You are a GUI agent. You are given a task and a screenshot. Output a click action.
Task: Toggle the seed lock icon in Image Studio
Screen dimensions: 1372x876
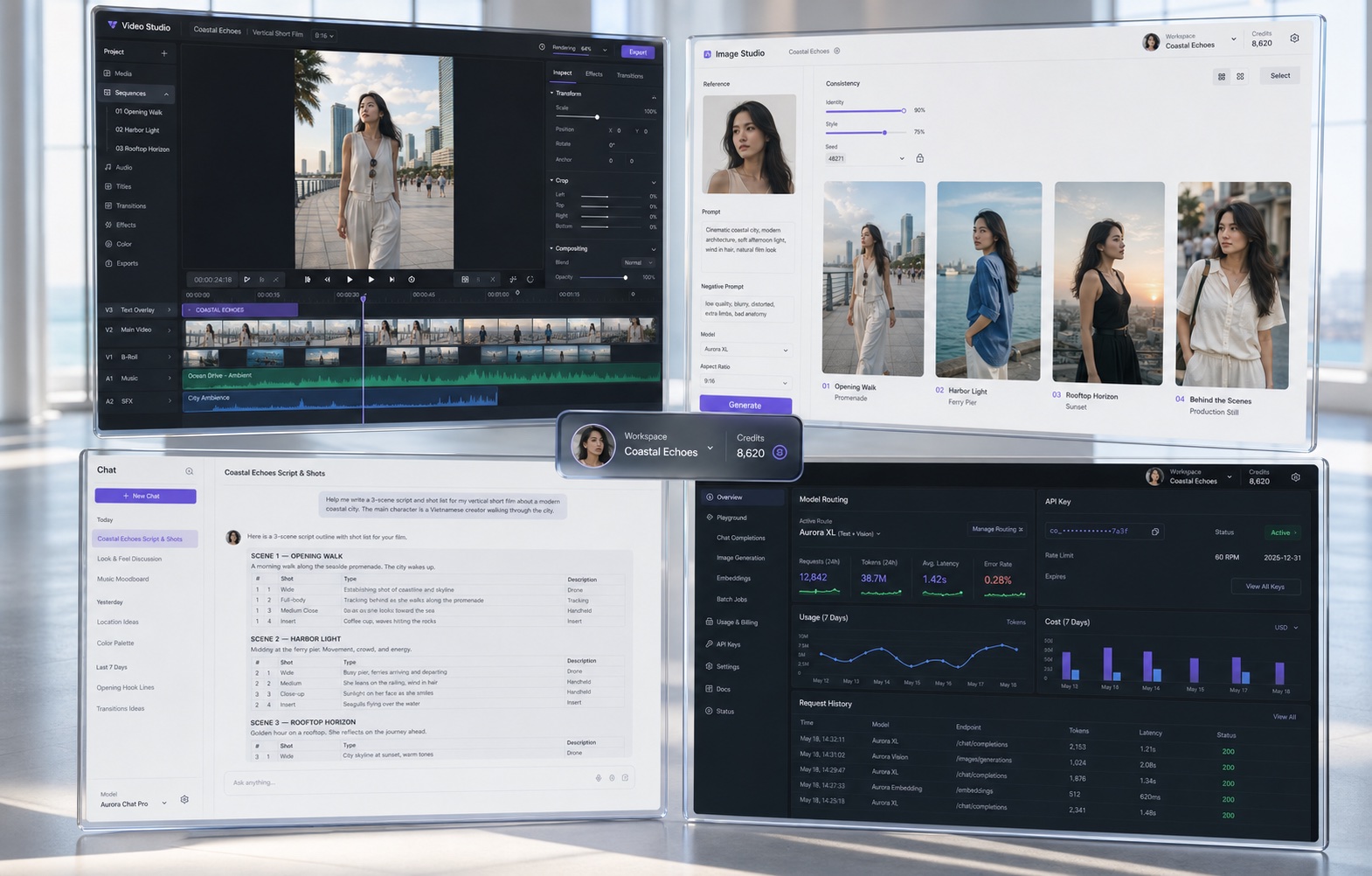[x=919, y=158]
